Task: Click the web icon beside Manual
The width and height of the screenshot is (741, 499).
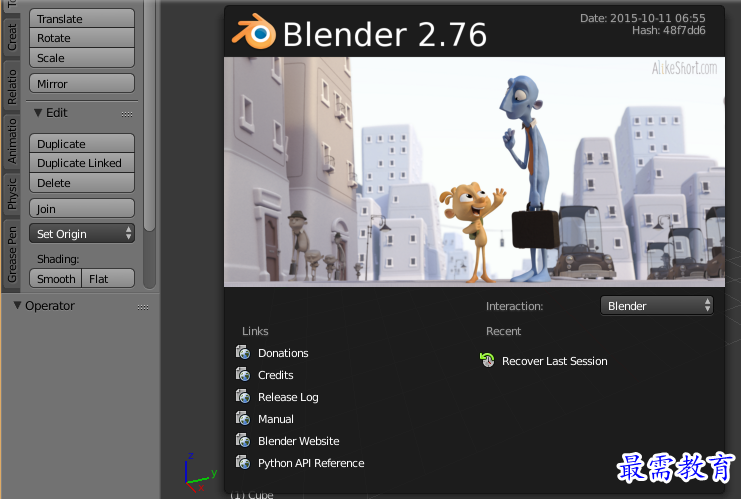Action: pyautogui.click(x=243, y=418)
